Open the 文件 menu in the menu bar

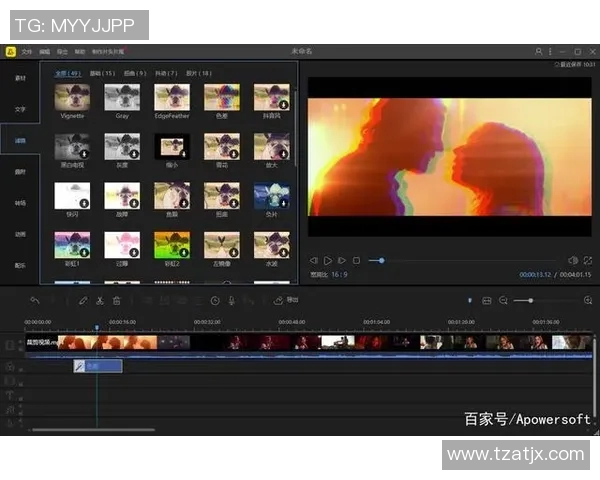click(x=27, y=51)
